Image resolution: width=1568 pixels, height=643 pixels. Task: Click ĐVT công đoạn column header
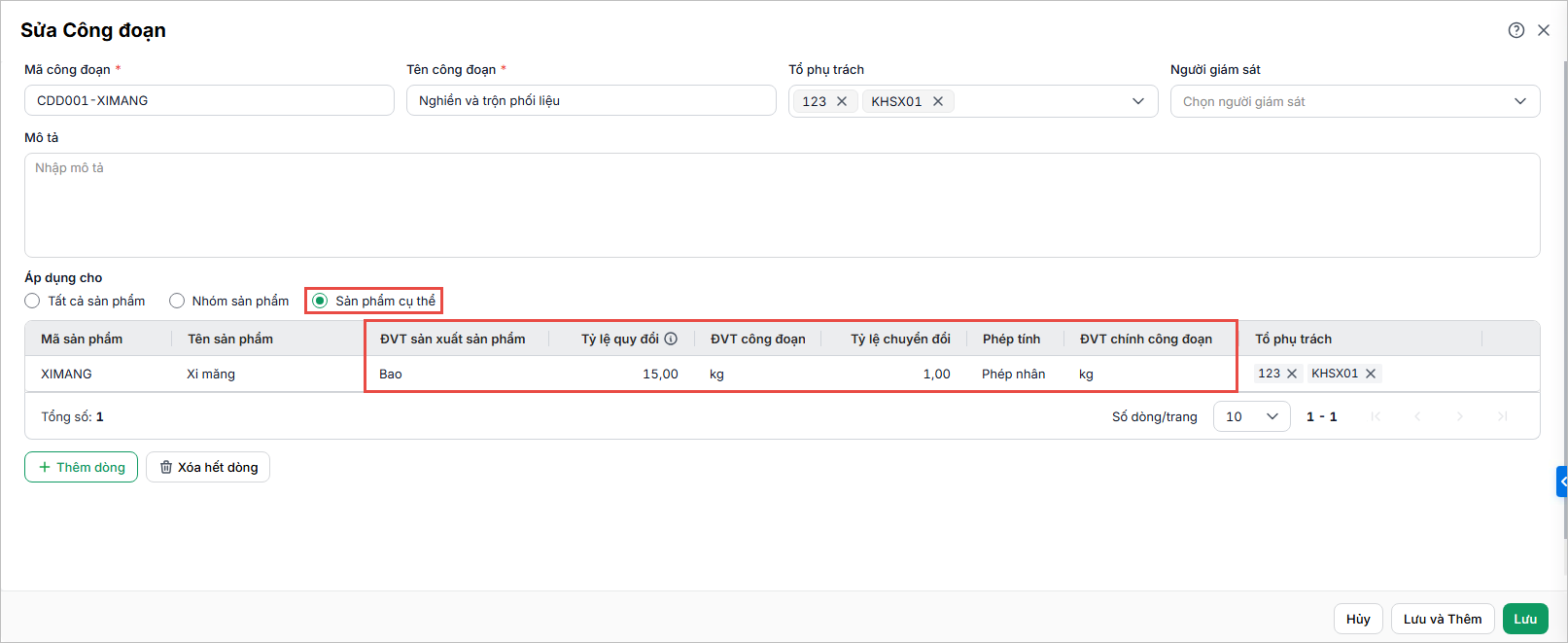pyautogui.click(x=757, y=339)
